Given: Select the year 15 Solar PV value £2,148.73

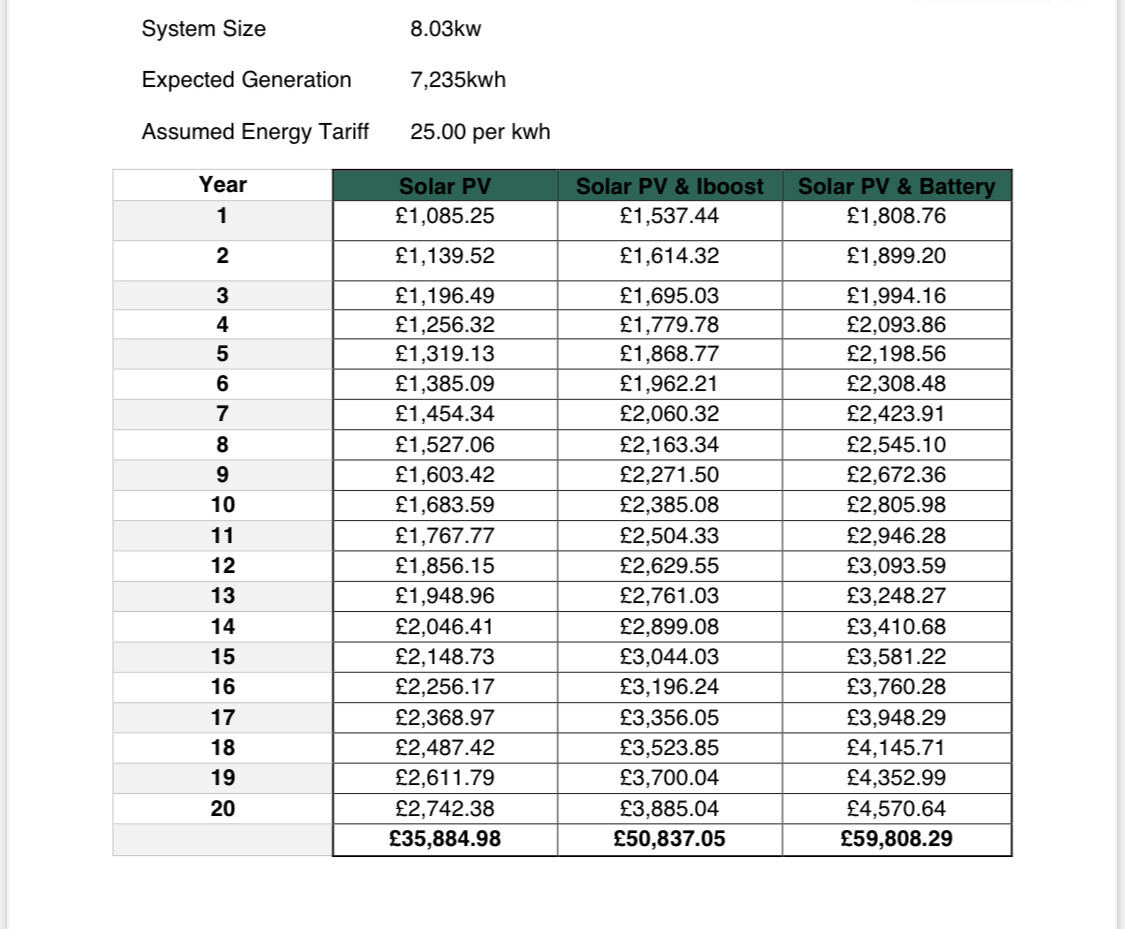Looking at the screenshot, I should [444, 657].
